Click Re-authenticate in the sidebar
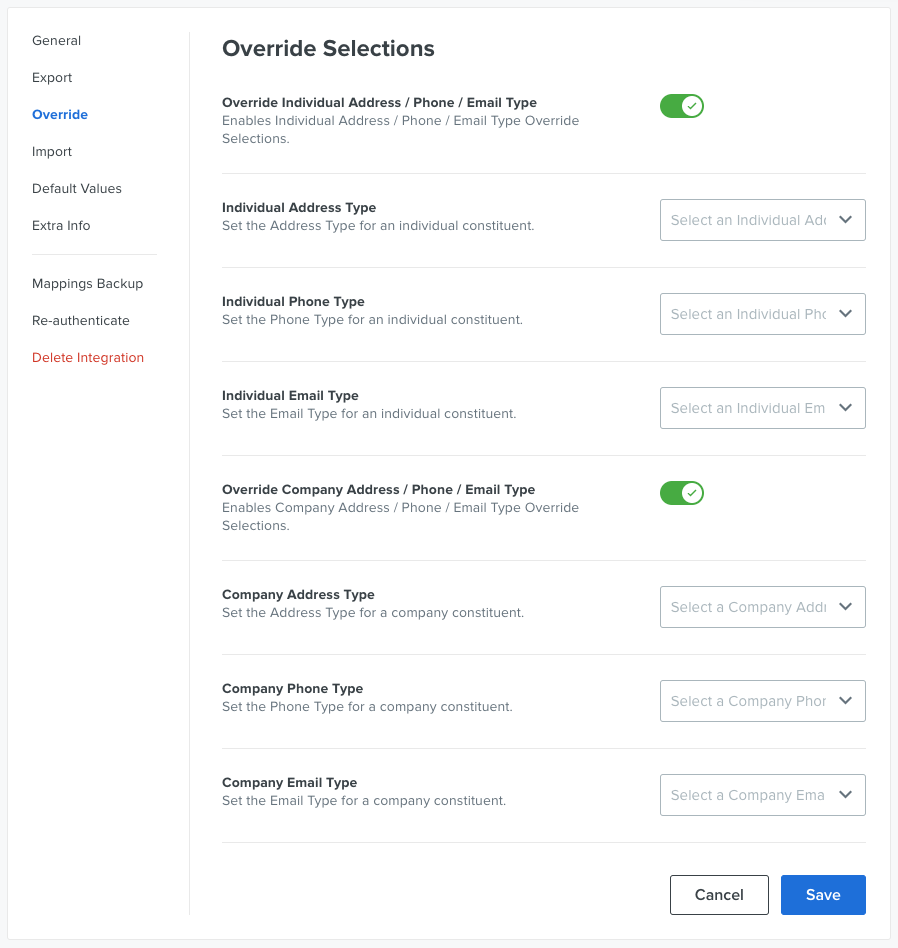 coord(80,320)
